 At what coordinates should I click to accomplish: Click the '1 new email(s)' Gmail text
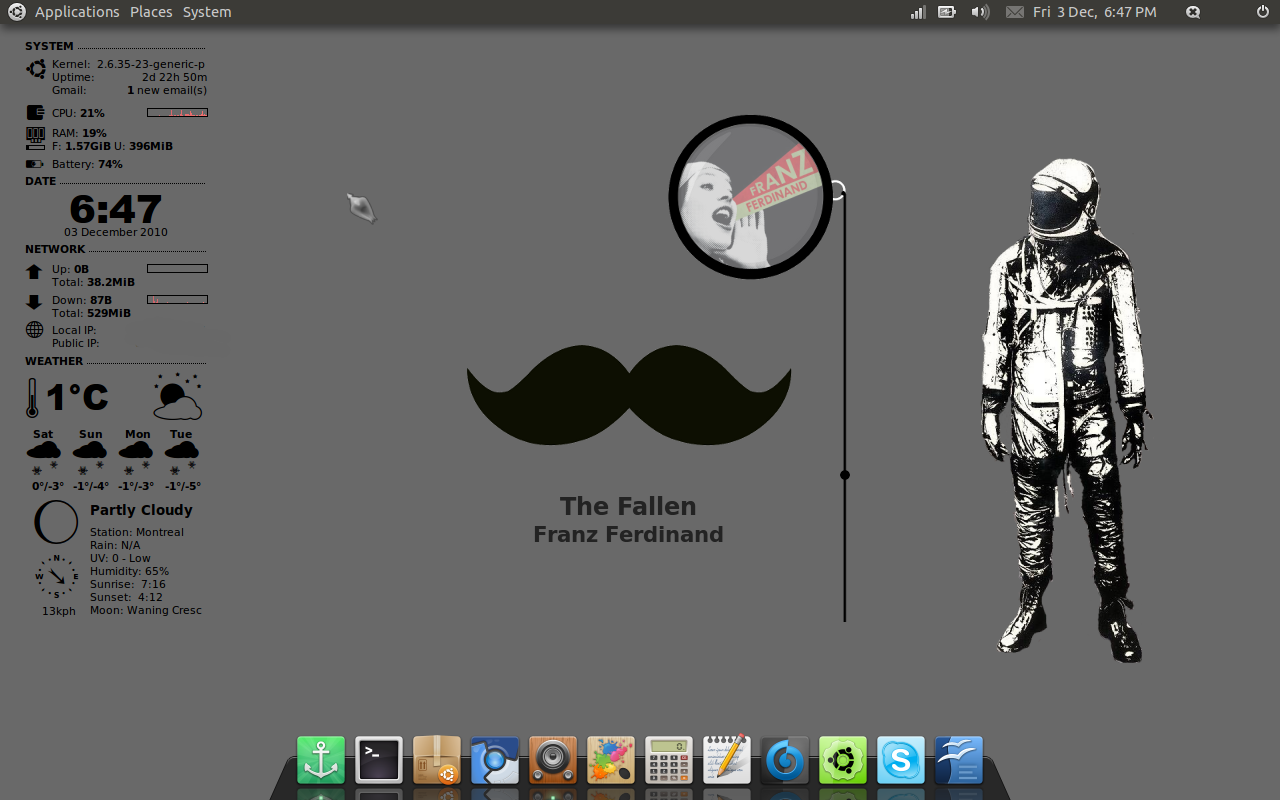[x=167, y=90]
